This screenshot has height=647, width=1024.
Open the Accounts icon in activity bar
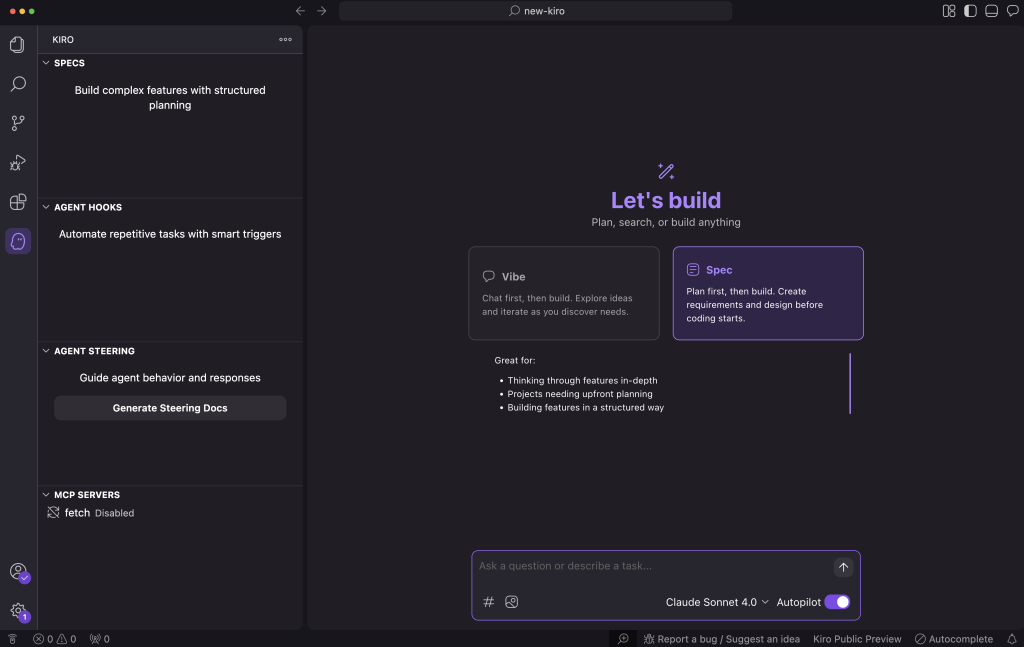pos(18,572)
